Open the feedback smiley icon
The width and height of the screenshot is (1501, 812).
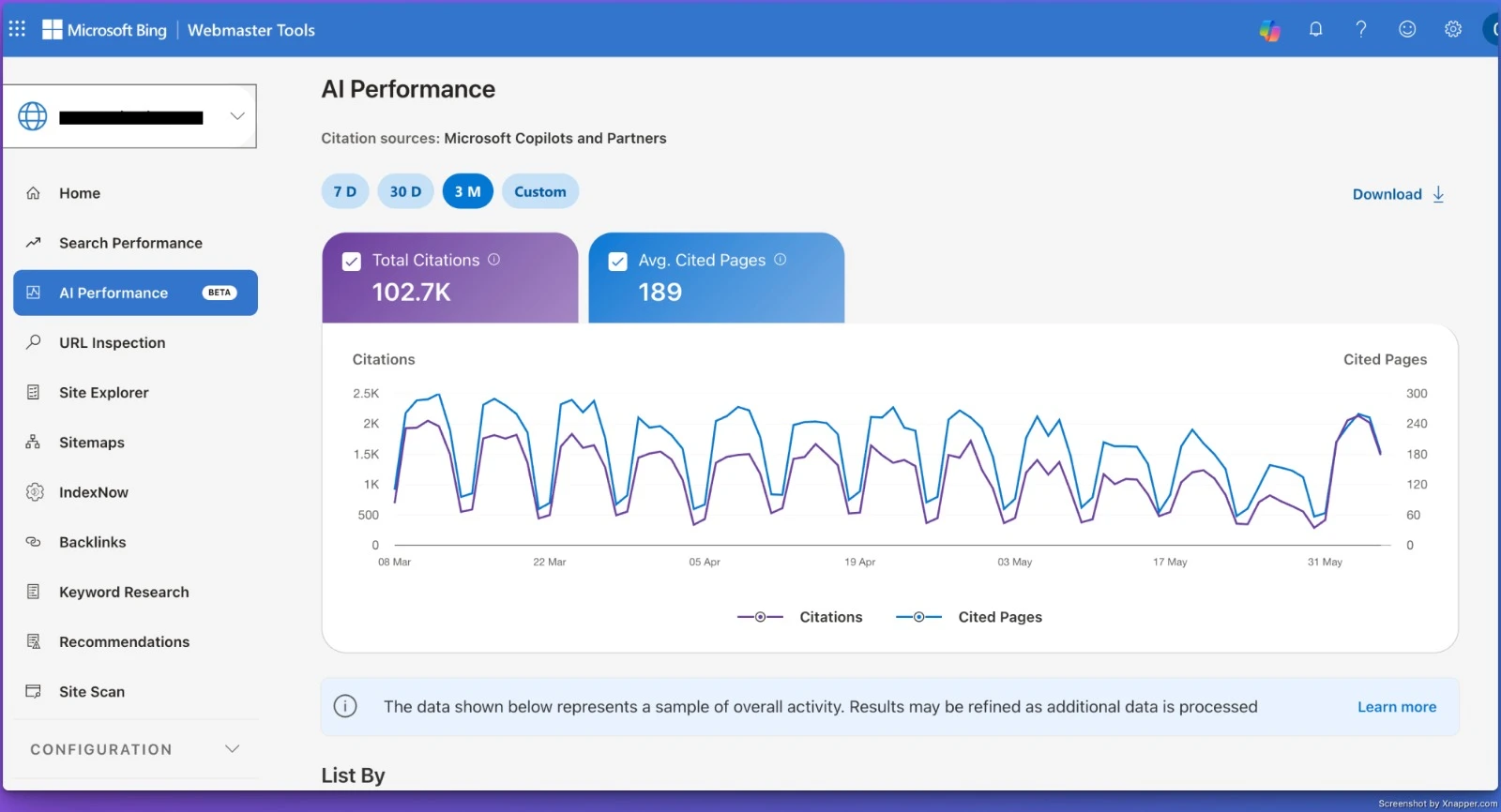(x=1407, y=29)
